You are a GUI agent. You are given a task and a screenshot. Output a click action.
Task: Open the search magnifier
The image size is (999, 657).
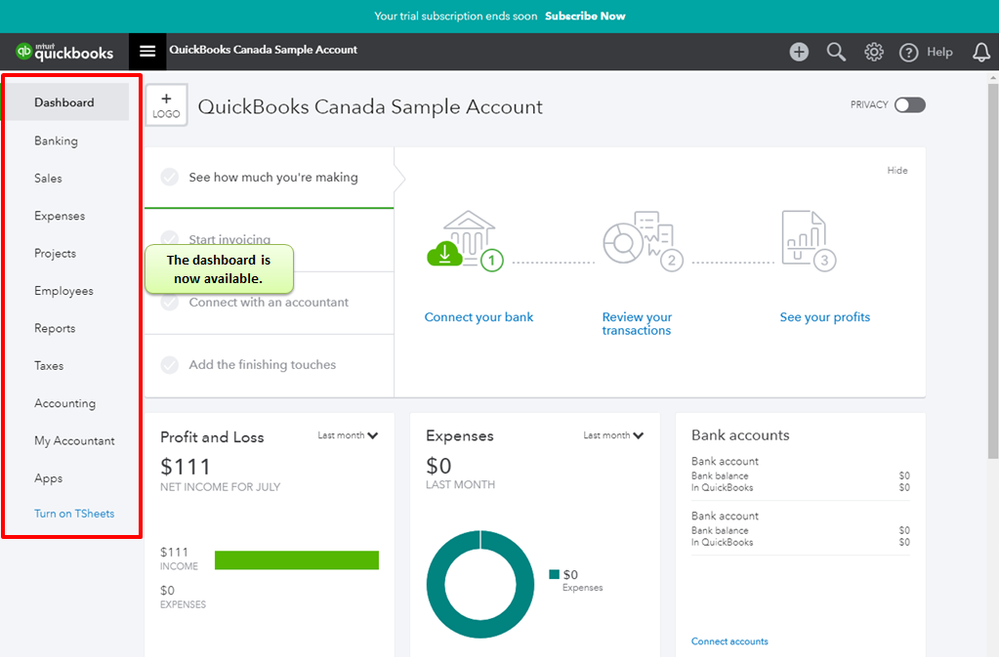(836, 52)
